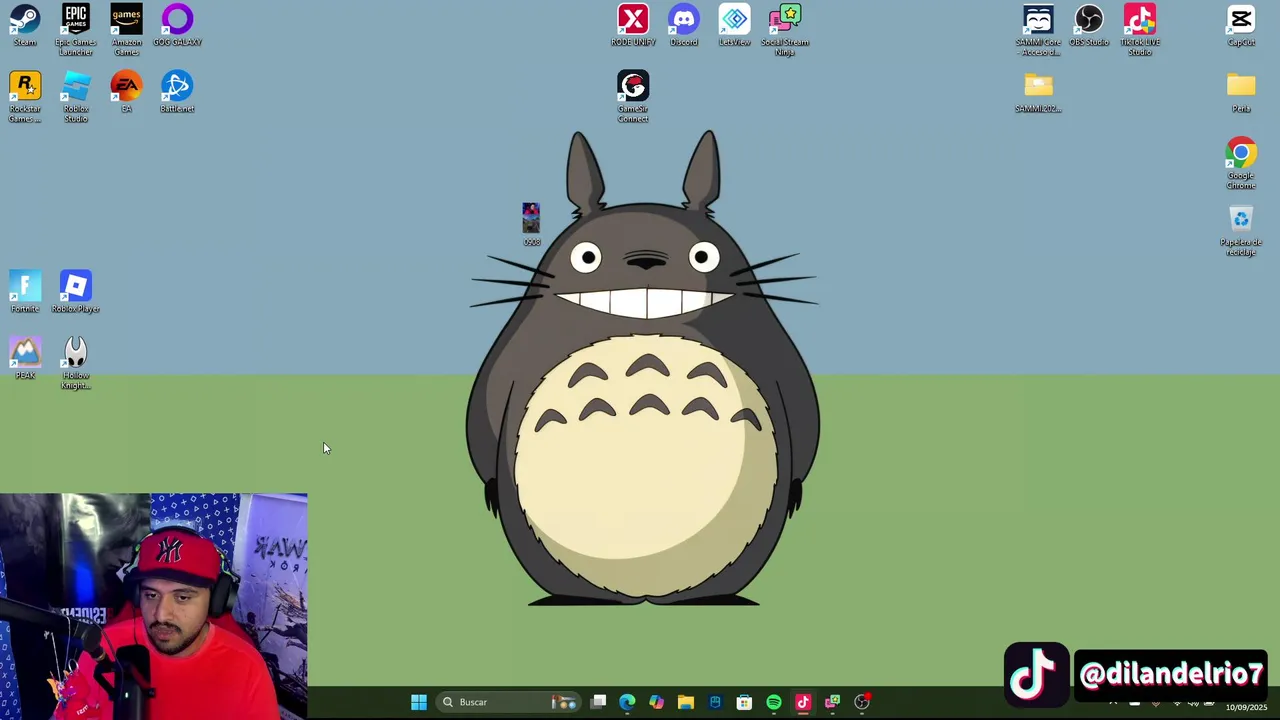Select the Roblox Studio shortcut
The image size is (1280, 720).
click(x=76, y=97)
